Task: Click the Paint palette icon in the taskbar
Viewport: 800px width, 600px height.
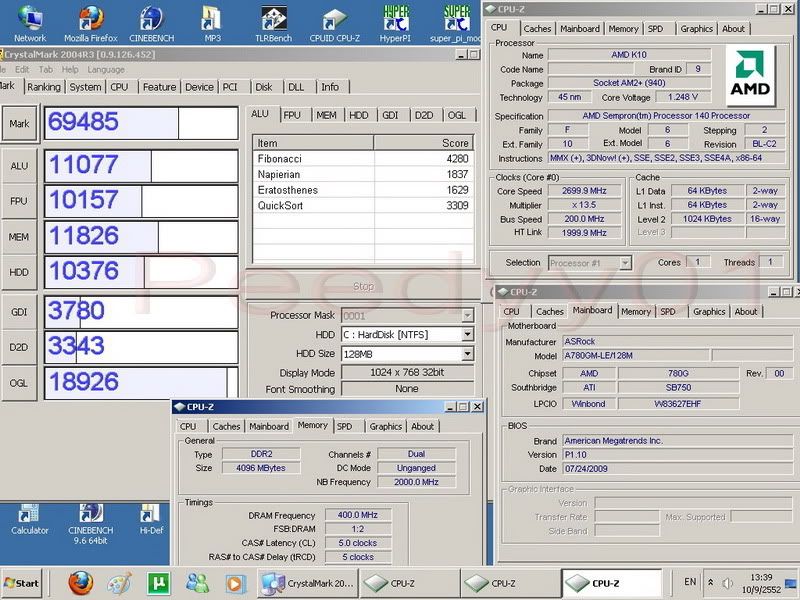Action: [119, 583]
